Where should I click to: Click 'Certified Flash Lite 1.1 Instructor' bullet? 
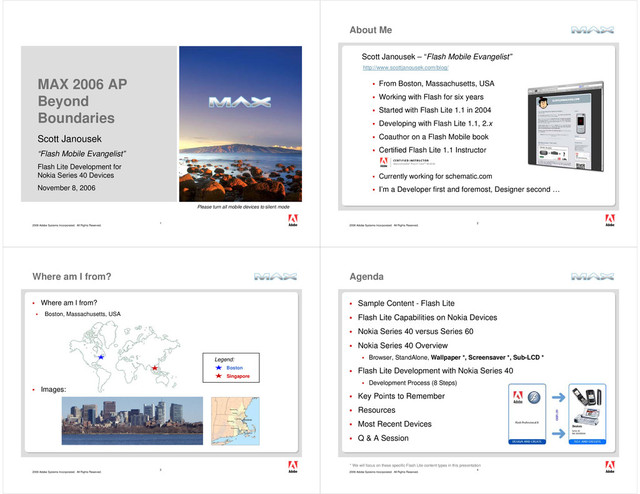coord(432,150)
